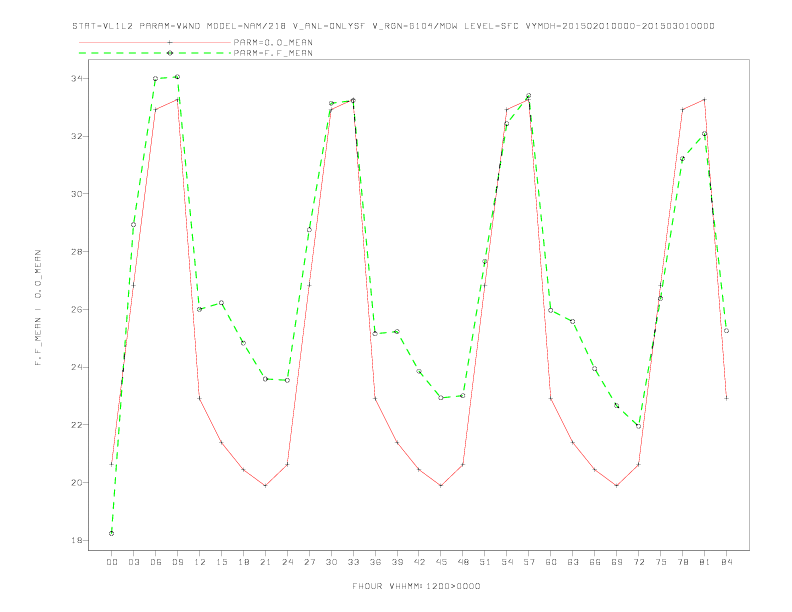The image size is (792, 612).
Task: Click x-axis tick label 45
Action: [x=441, y=562]
